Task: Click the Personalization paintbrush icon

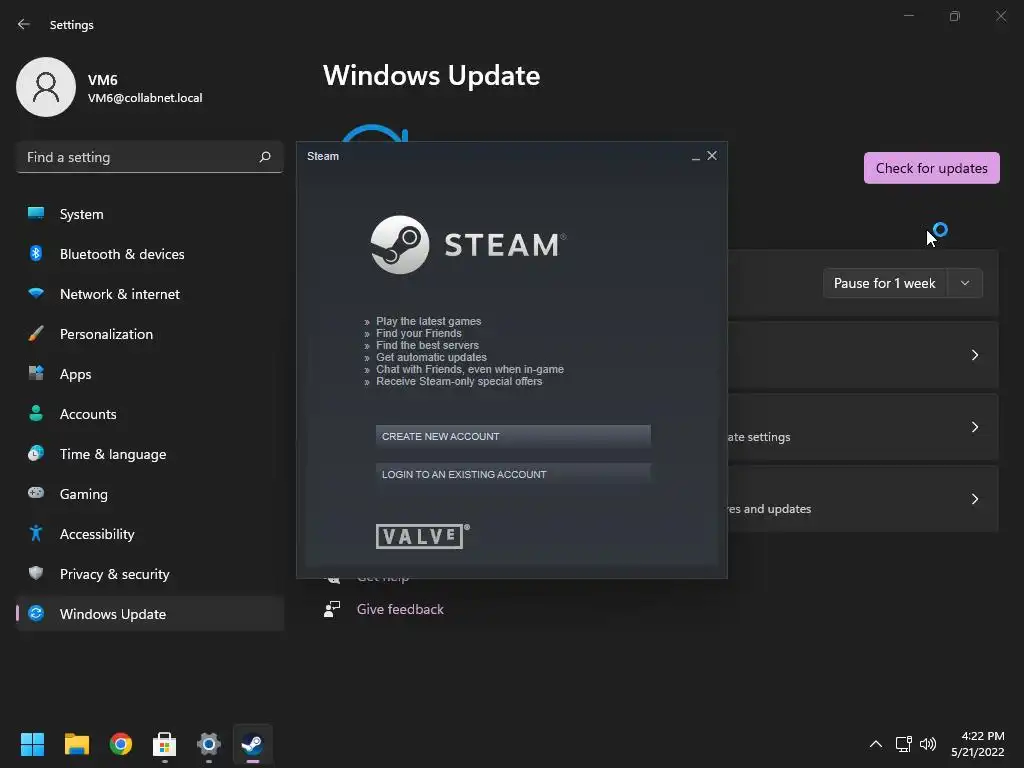Action: 36,334
